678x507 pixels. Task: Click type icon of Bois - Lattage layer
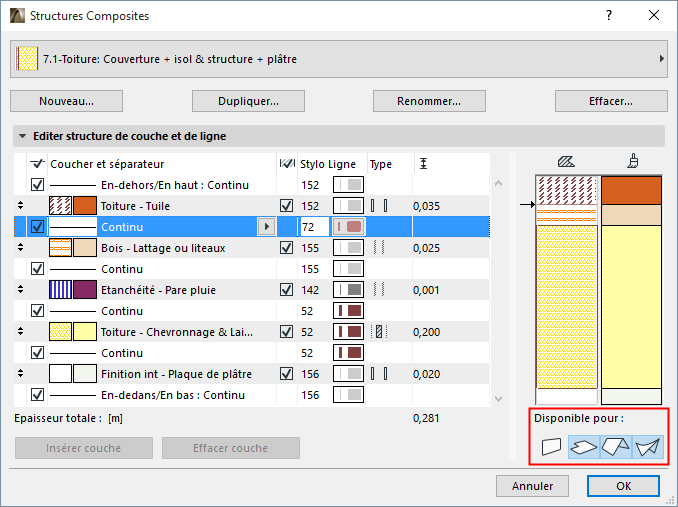[379, 248]
